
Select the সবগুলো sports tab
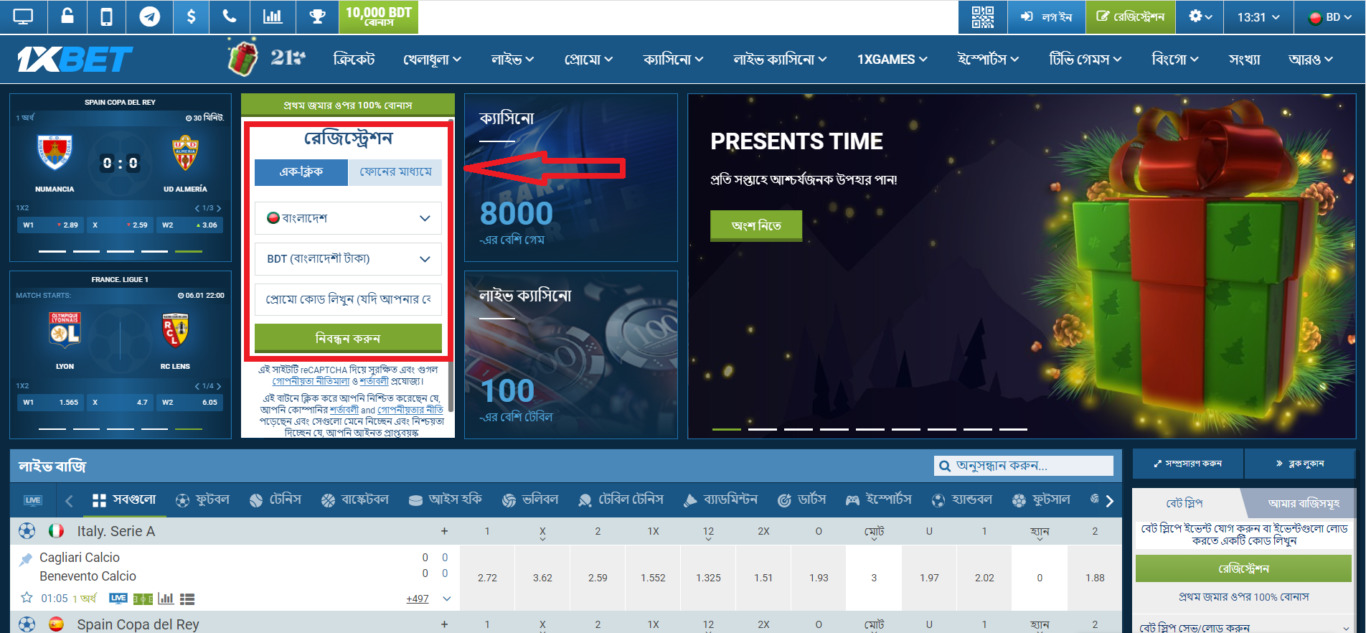point(124,500)
